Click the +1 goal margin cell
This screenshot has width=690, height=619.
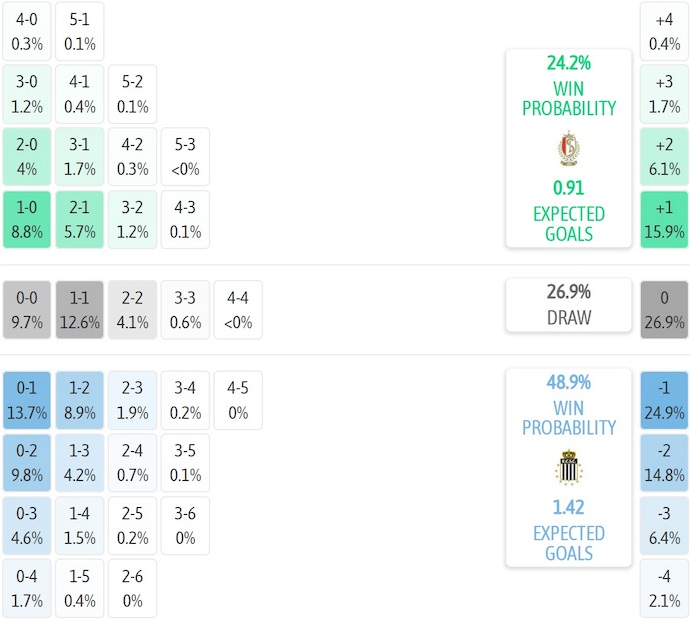[664, 220]
